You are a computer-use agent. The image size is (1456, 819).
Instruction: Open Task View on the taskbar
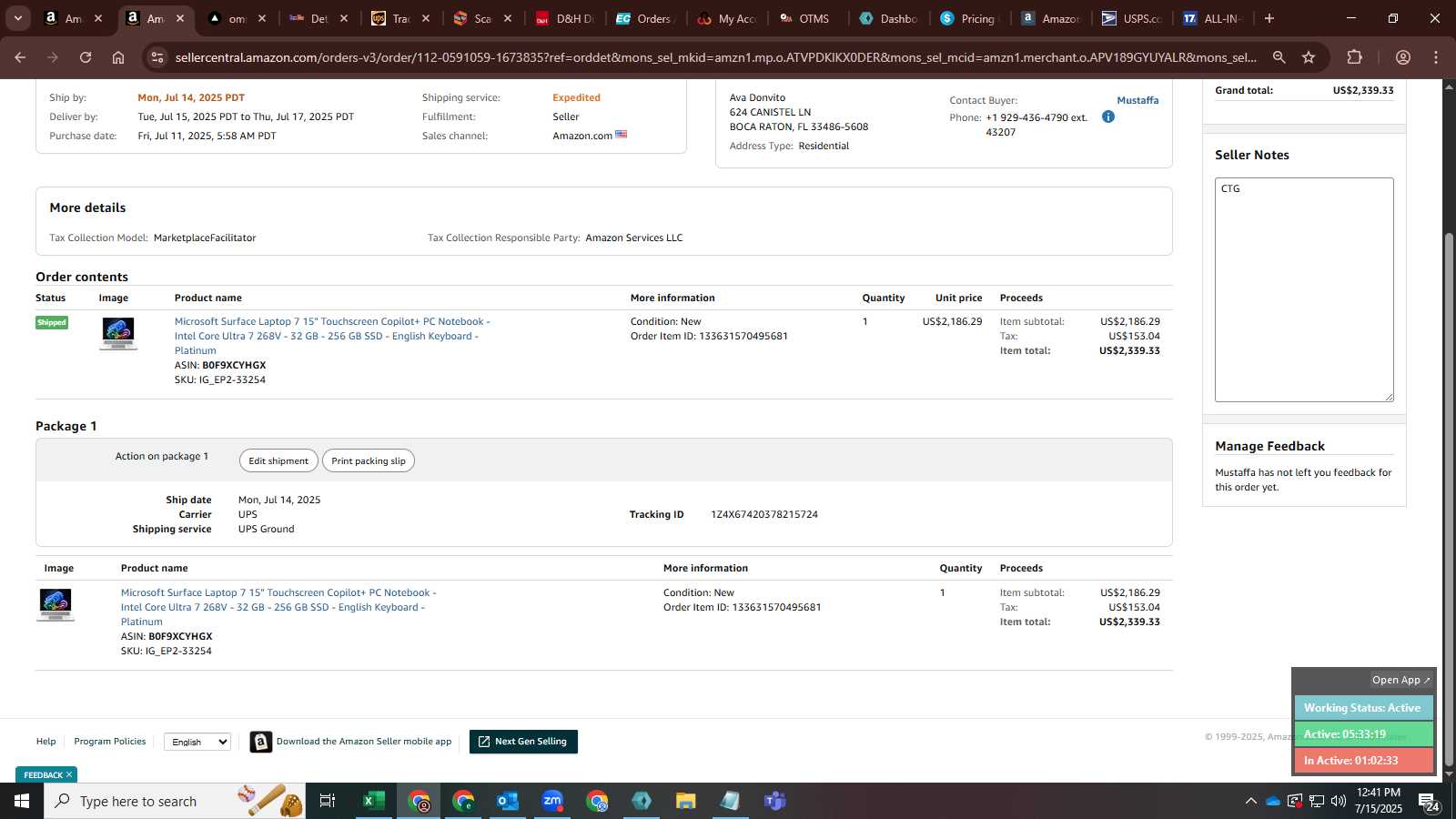(328, 801)
